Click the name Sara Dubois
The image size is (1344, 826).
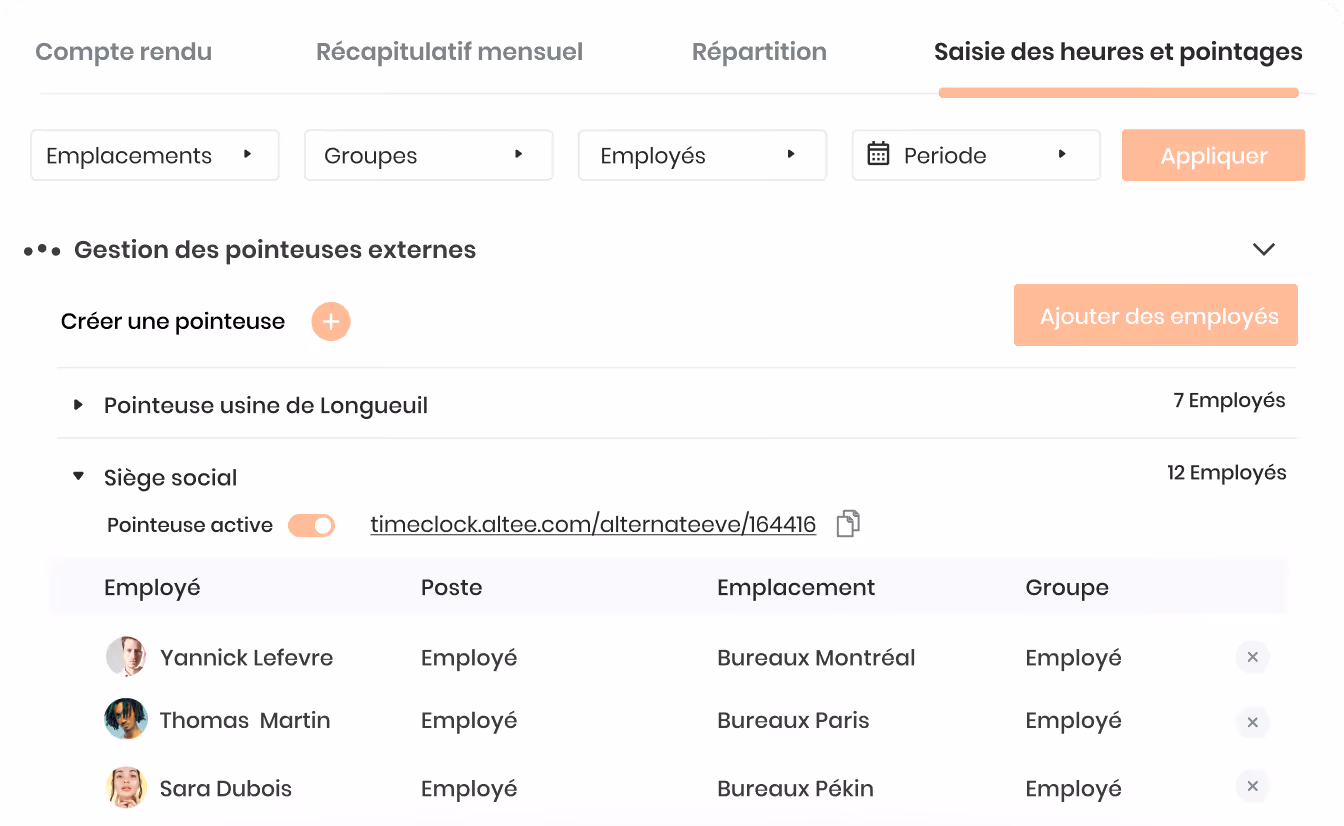226,788
